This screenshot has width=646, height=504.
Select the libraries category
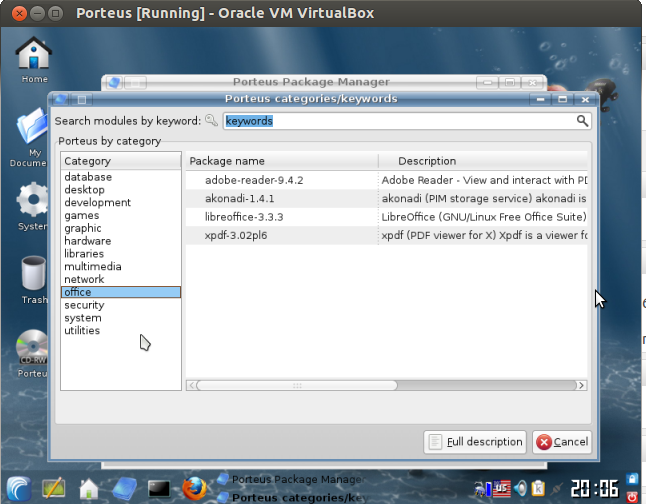(121, 253)
